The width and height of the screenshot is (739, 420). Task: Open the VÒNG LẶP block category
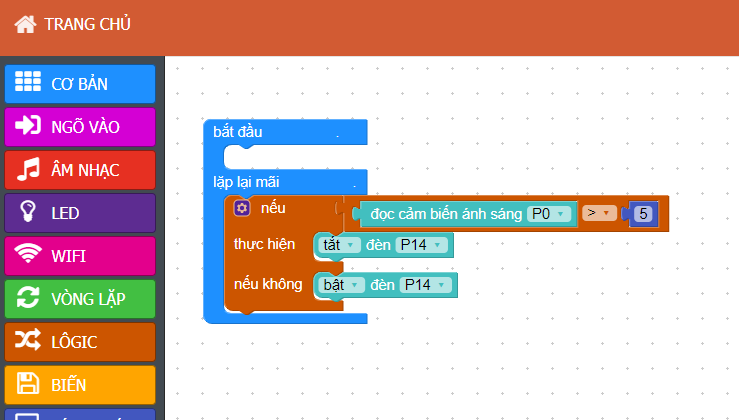click(80, 299)
